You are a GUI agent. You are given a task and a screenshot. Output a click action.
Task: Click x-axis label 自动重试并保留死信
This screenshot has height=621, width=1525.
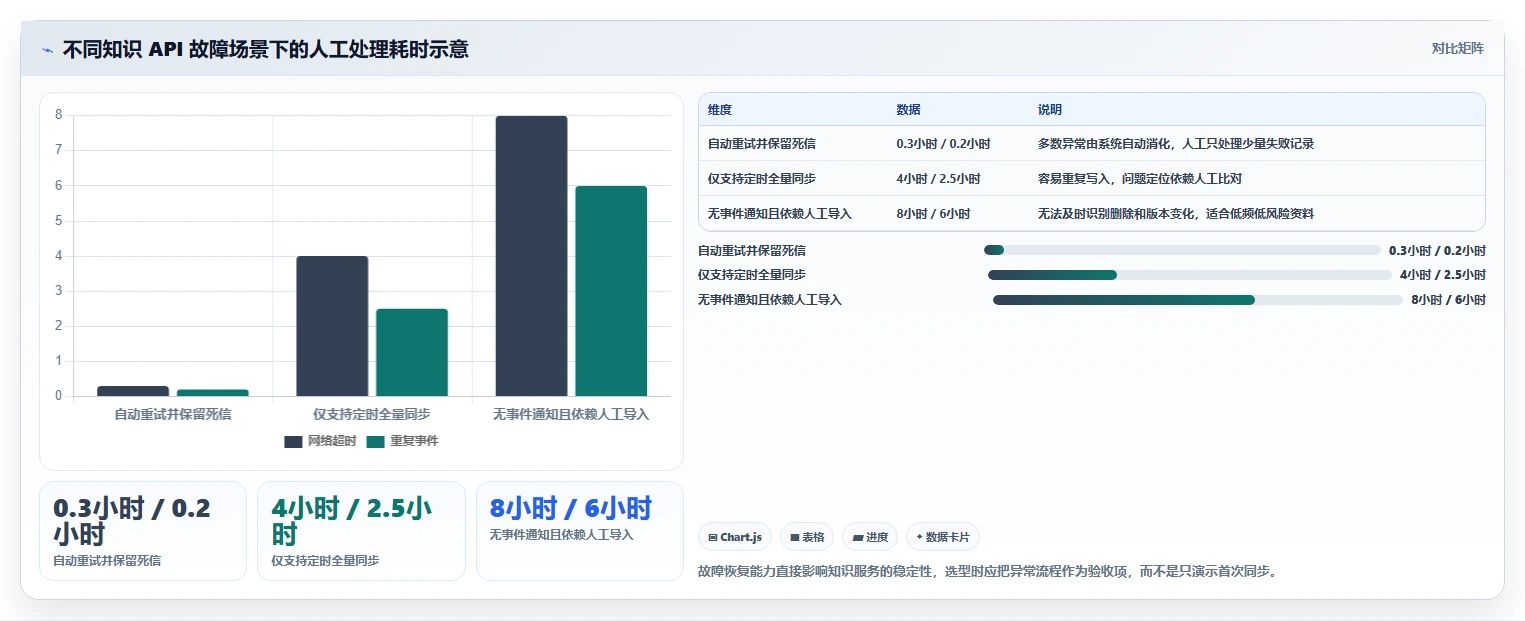pos(173,414)
